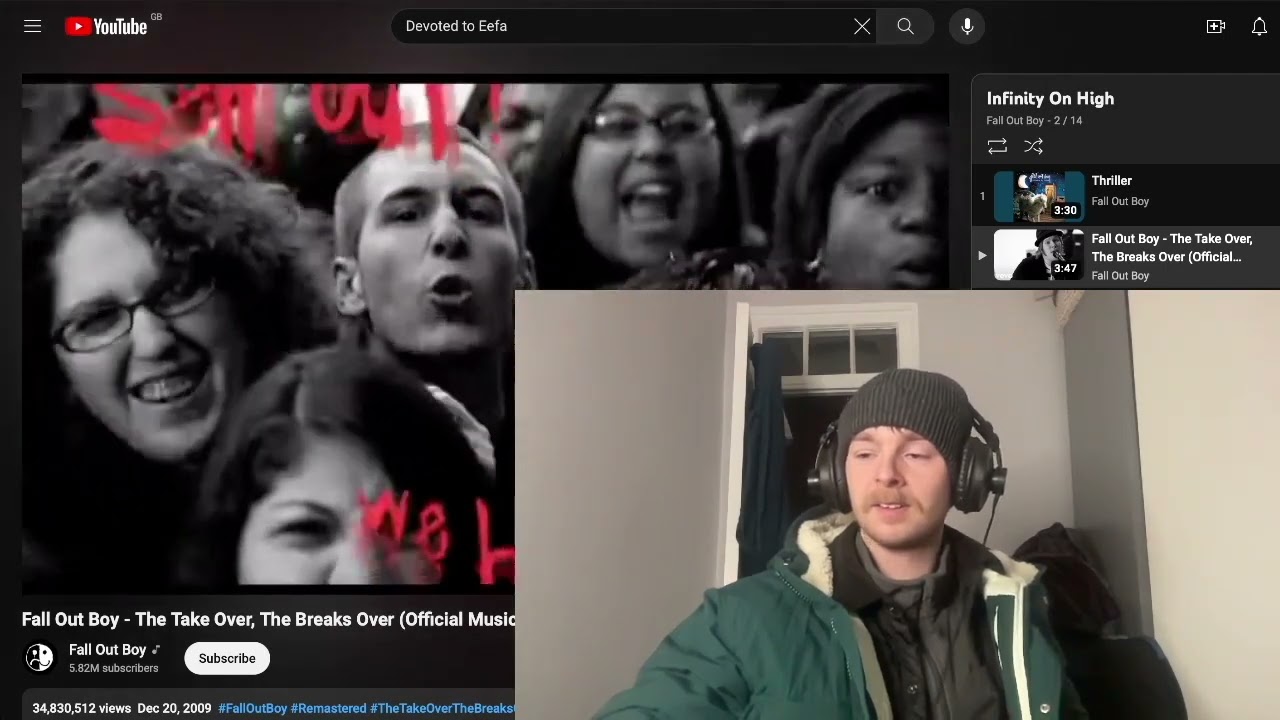
Task: Open the notifications bell
Action: click(1259, 27)
